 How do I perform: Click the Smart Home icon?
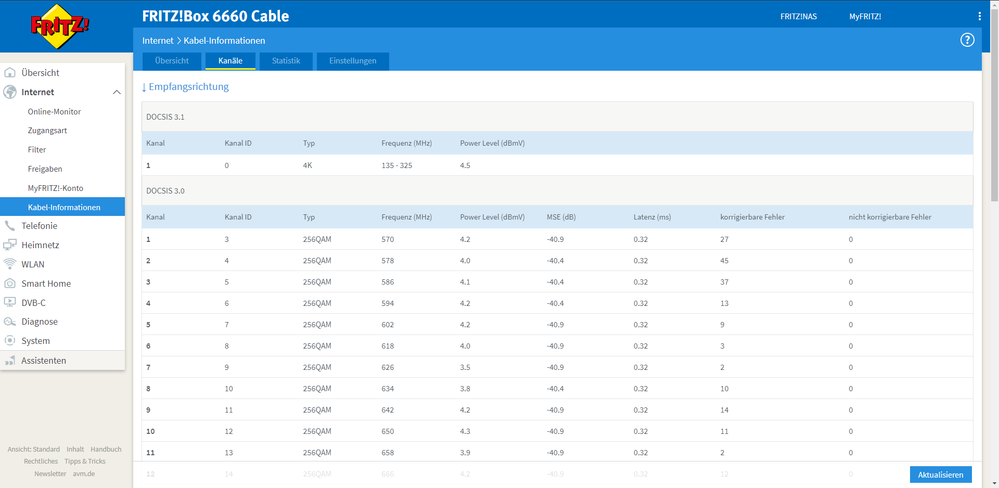pos(11,284)
